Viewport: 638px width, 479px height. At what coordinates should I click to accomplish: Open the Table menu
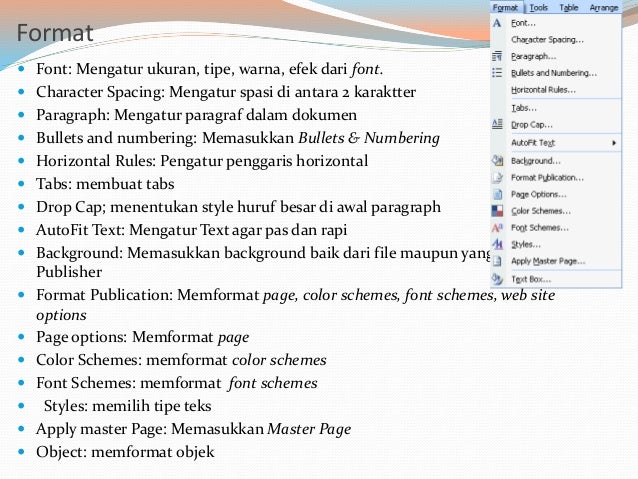[x=568, y=7]
